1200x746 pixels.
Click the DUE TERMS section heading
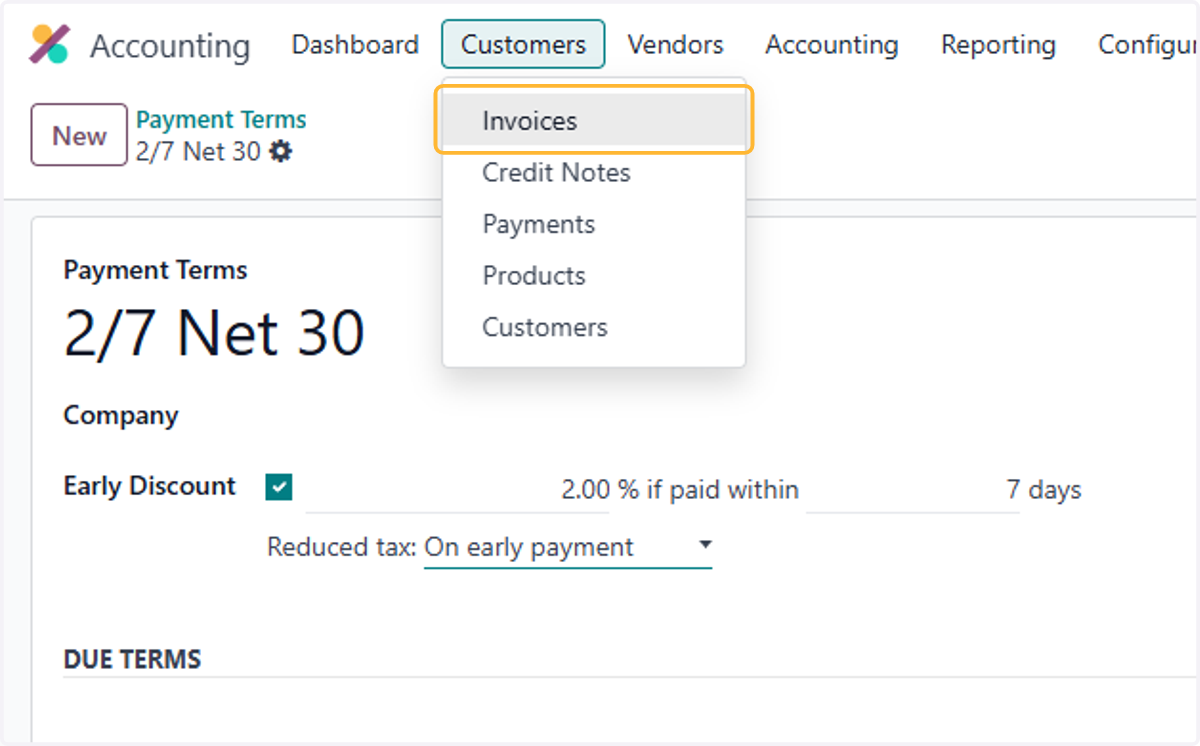pos(132,659)
